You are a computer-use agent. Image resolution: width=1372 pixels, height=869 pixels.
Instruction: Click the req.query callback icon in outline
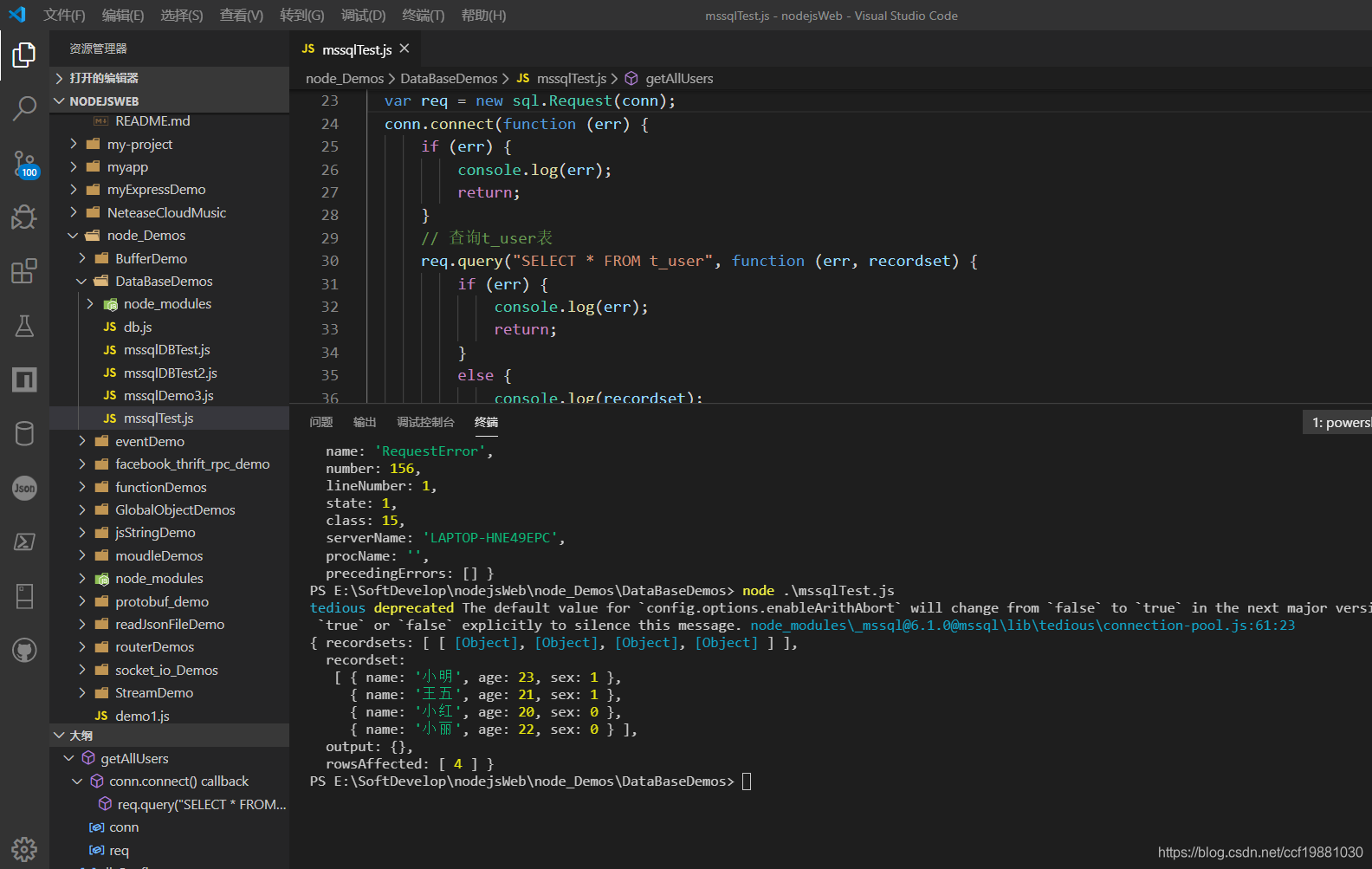click(105, 804)
